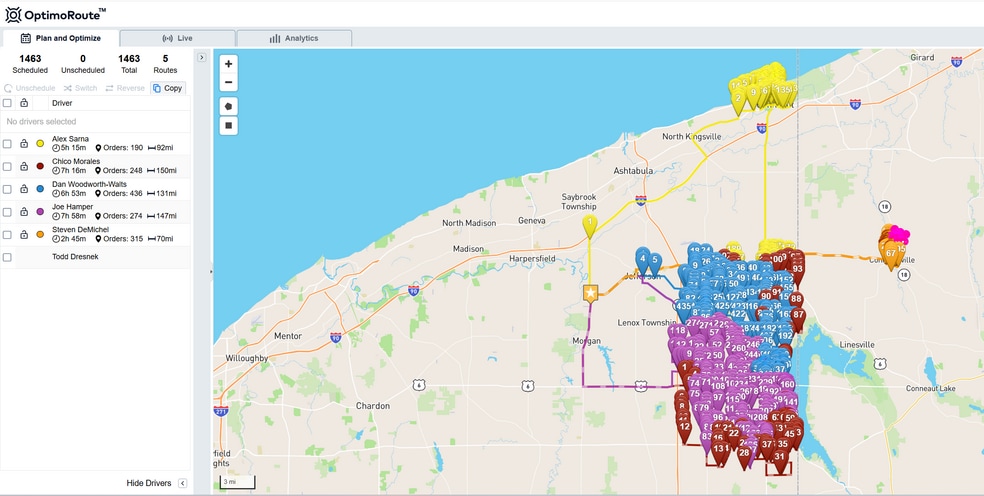
Task: Select all drivers with header checkbox
Action: coord(8,103)
